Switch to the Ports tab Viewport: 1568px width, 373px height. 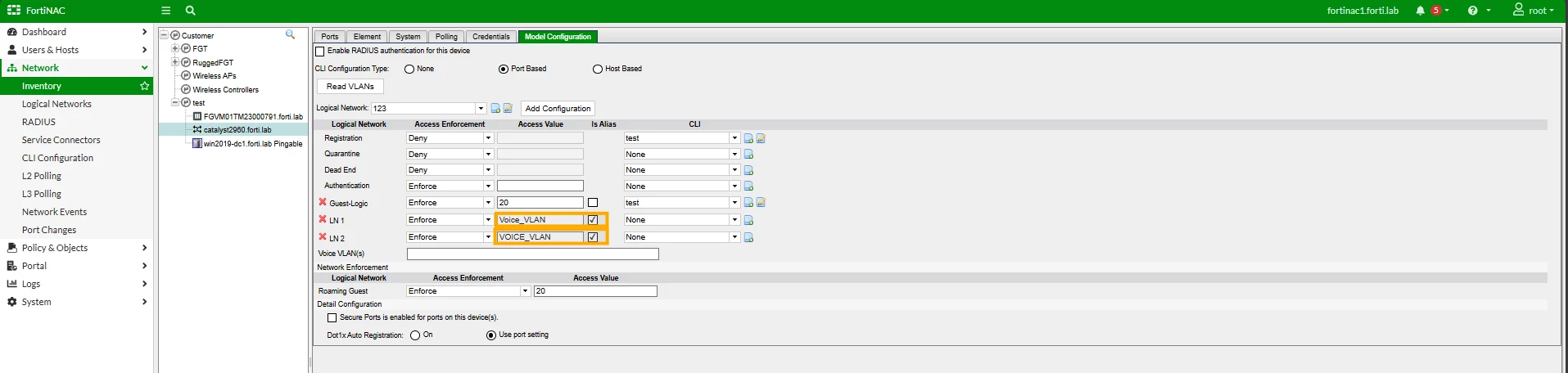coord(330,36)
